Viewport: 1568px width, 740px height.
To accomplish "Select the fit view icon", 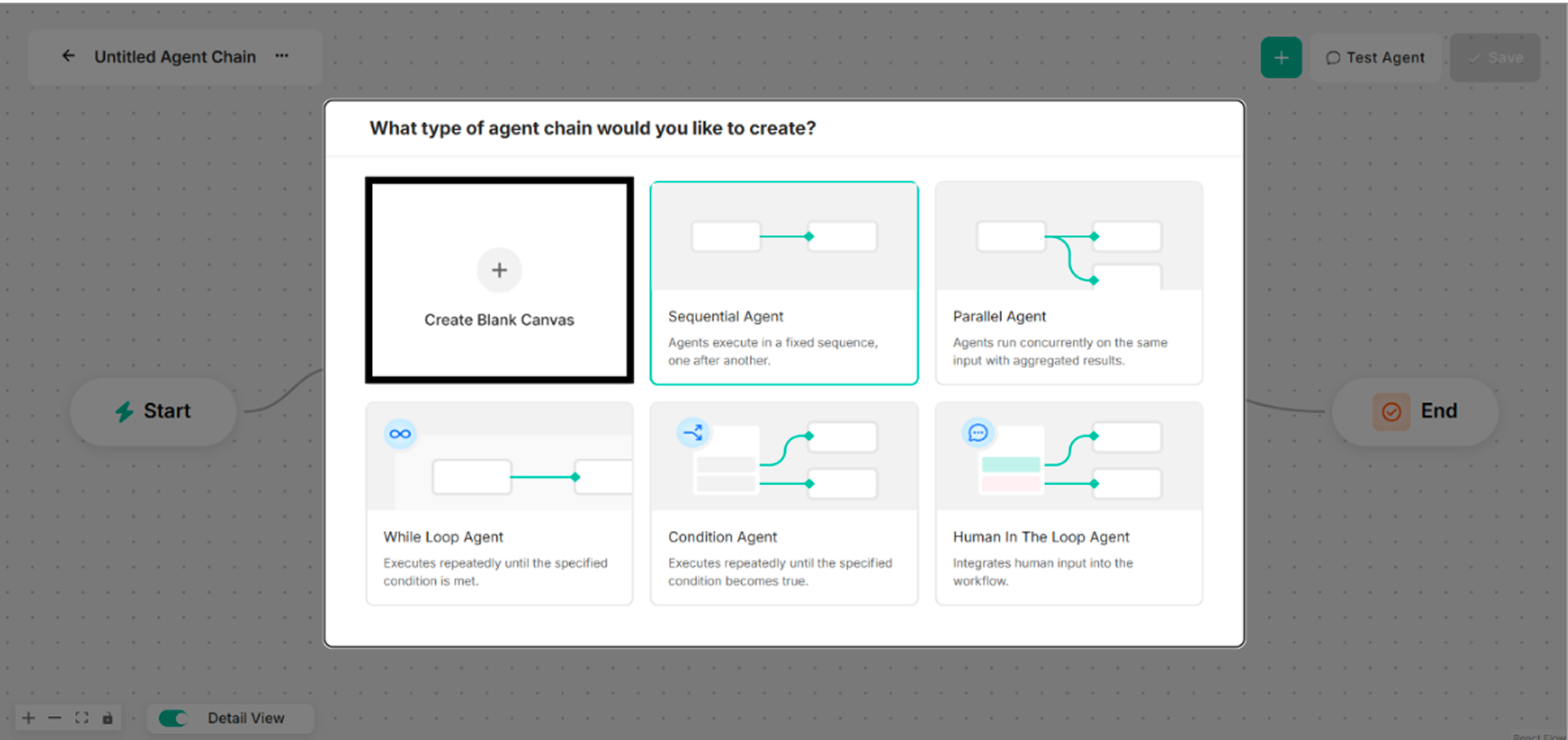I will tap(81, 718).
